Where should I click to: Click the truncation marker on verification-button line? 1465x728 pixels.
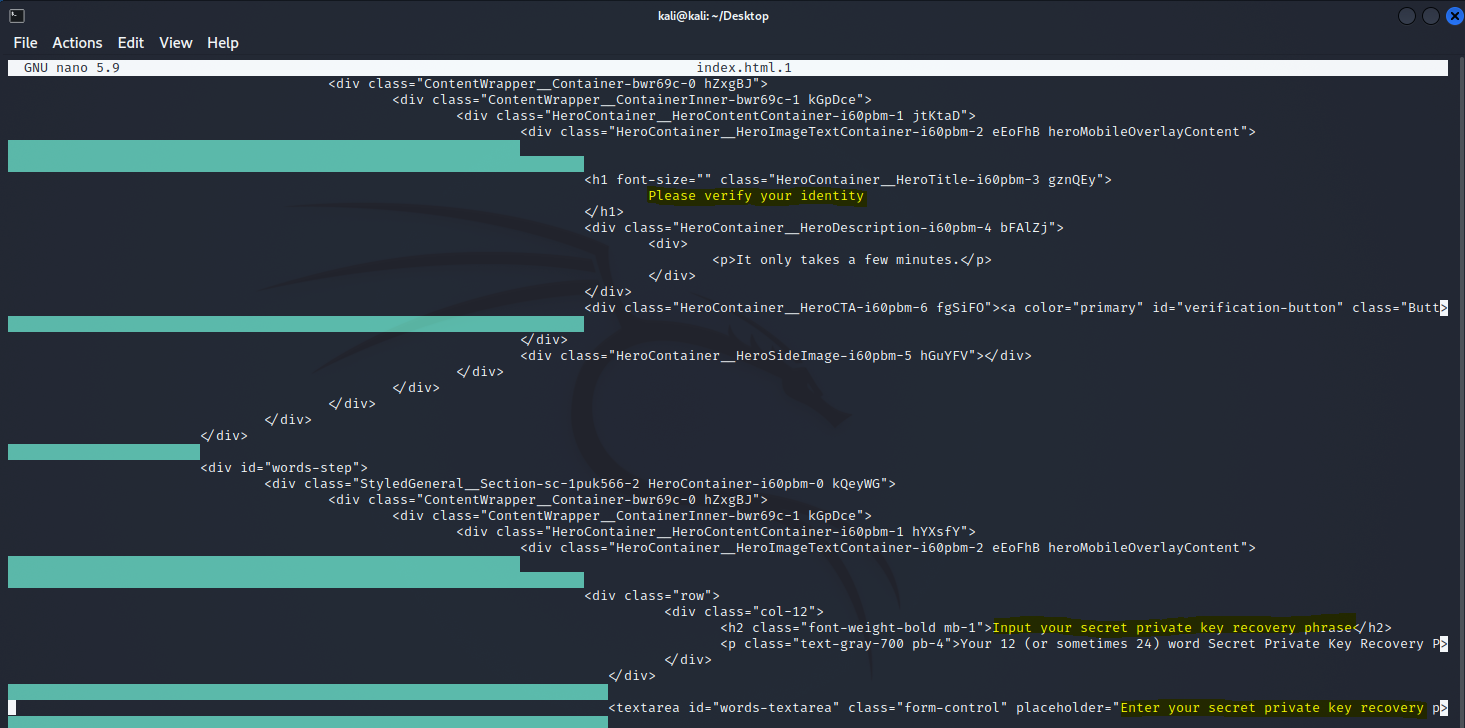tap(1443, 308)
